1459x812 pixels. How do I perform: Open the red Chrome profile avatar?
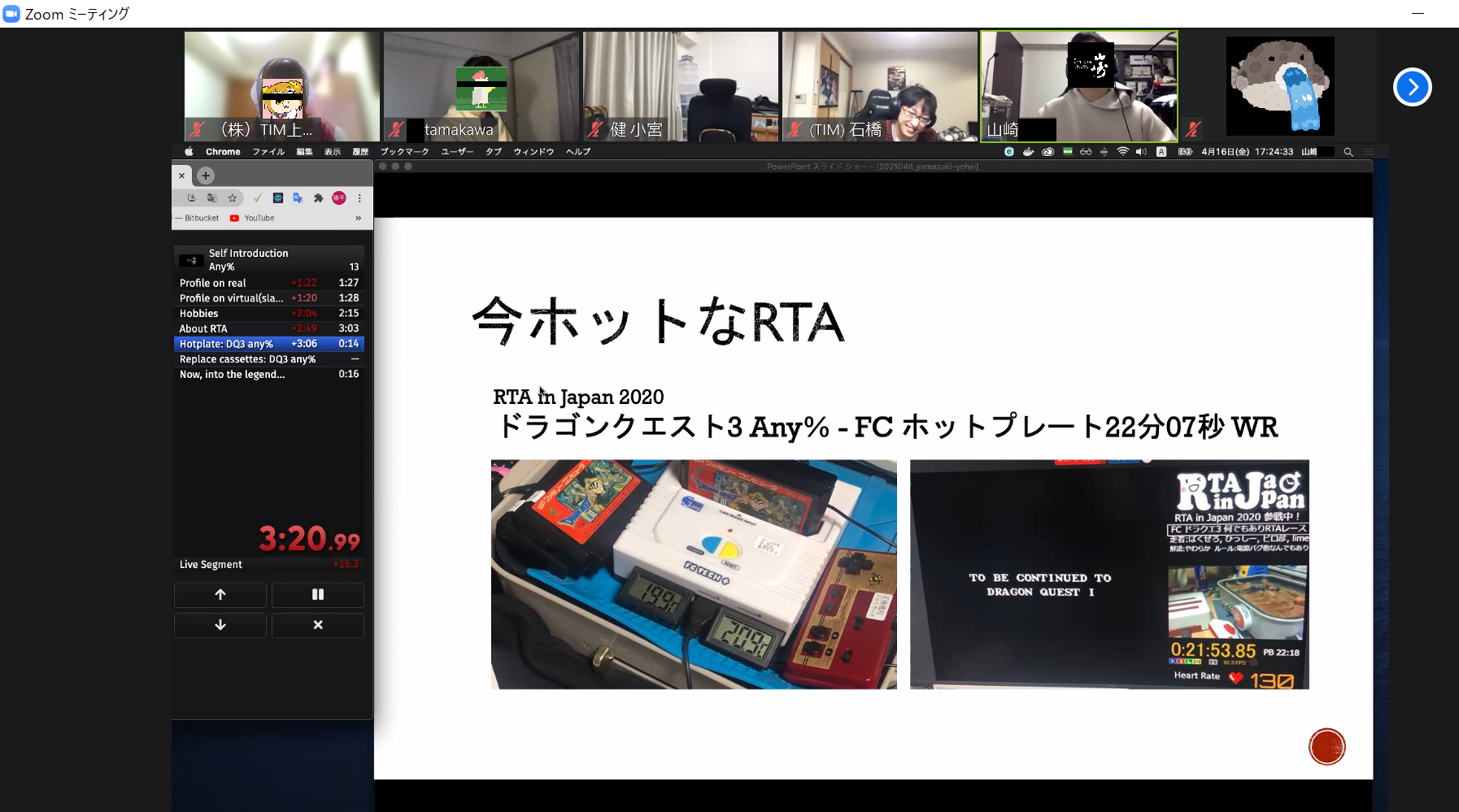[339, 198]
